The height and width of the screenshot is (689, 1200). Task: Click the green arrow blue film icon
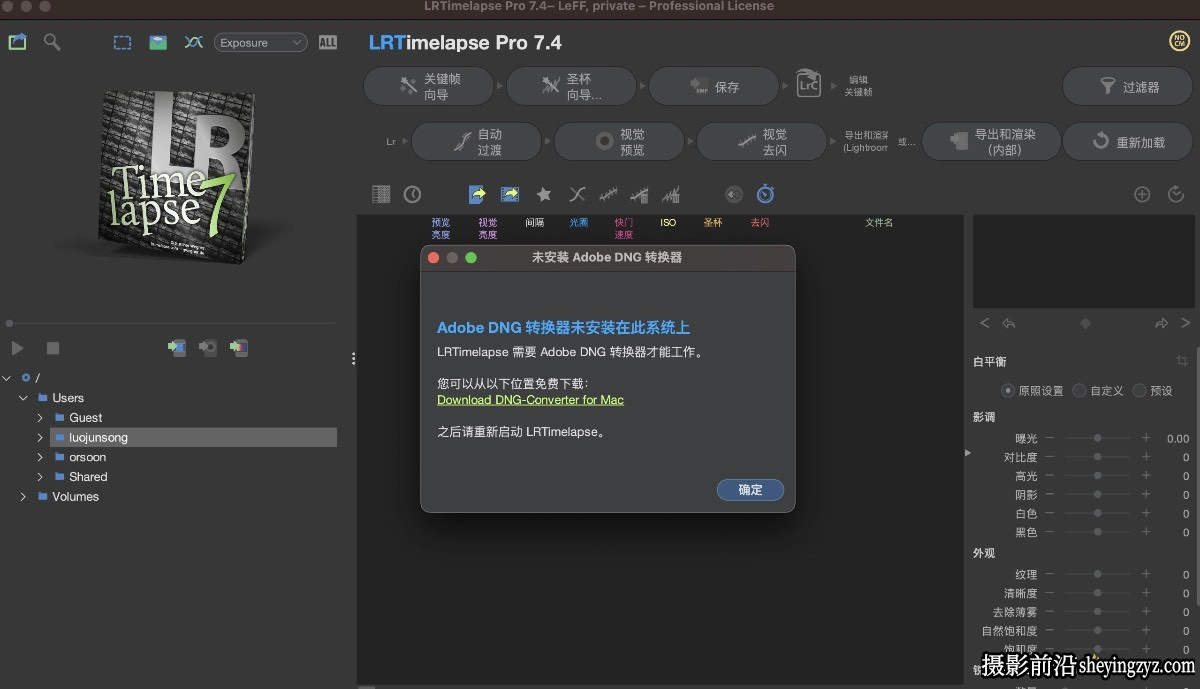pos(177,348)
